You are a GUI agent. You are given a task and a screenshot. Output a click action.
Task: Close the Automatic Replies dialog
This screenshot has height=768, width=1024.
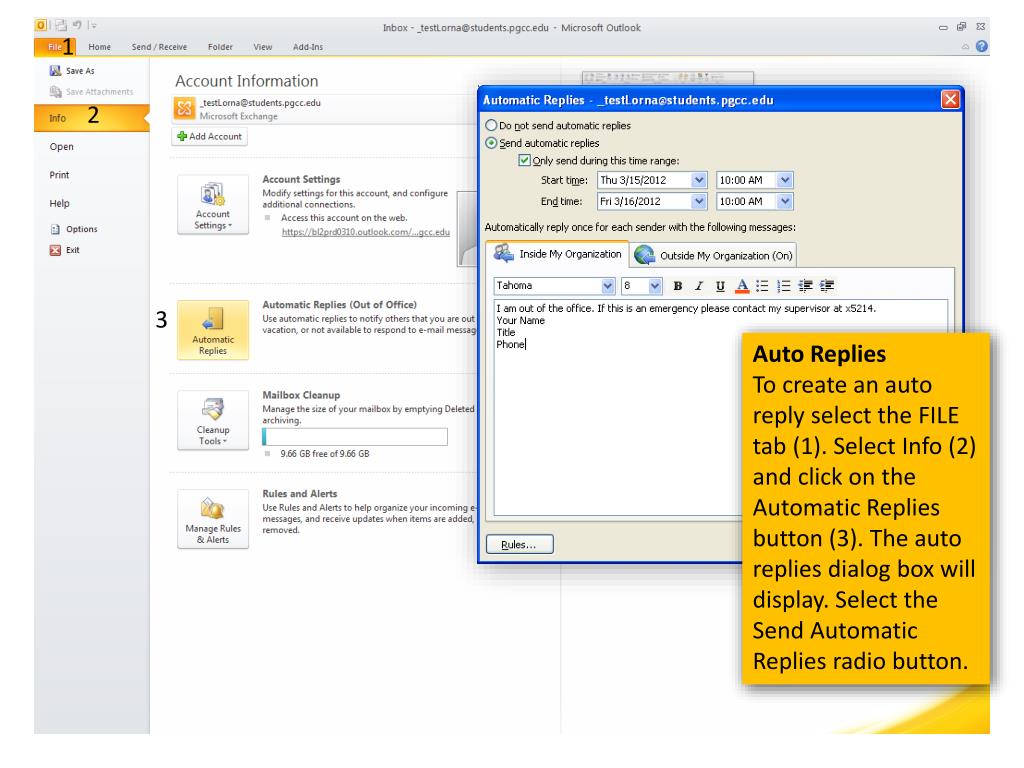tap(950, 100)
